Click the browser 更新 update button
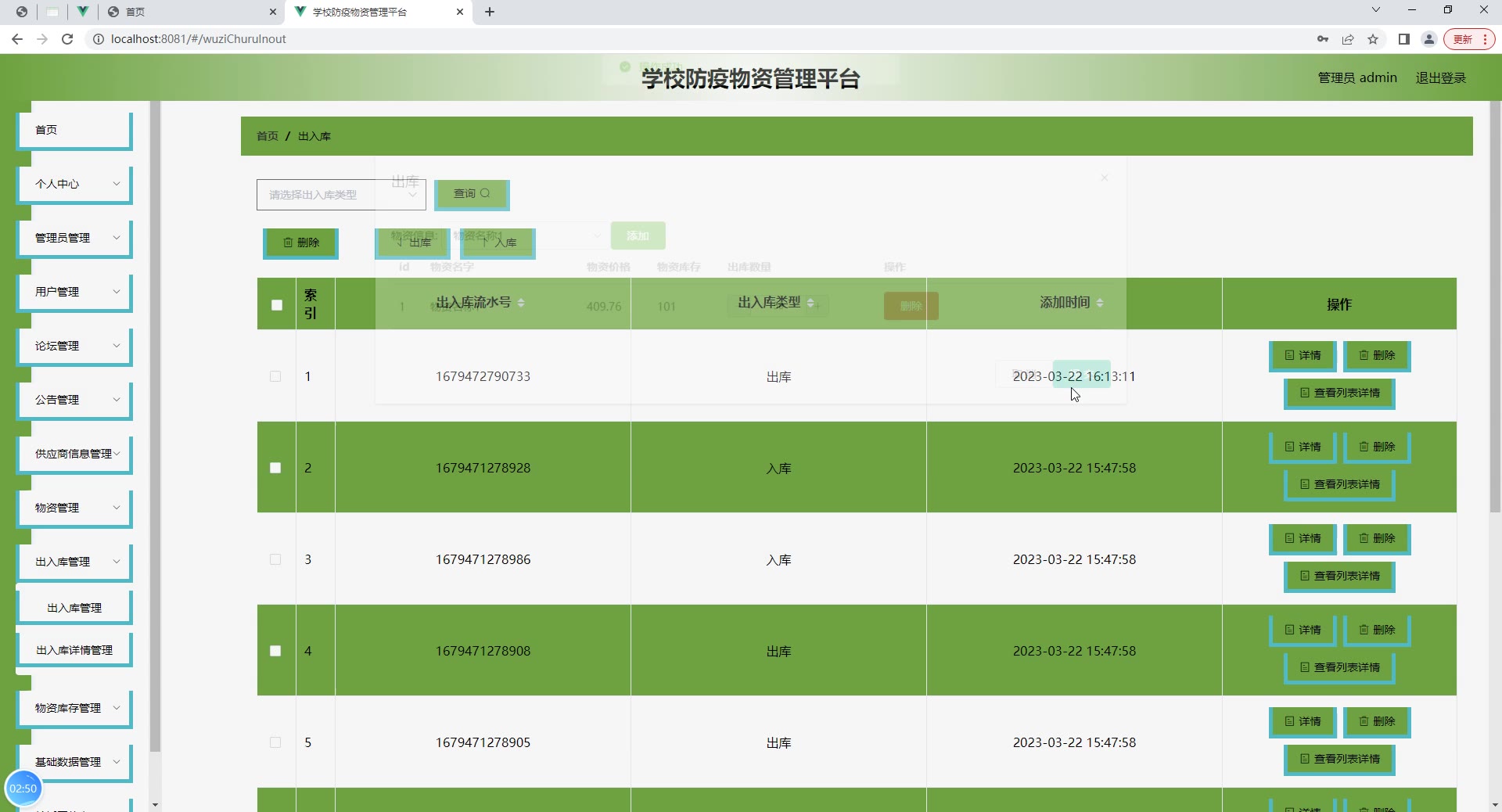 pos(1469,39)
